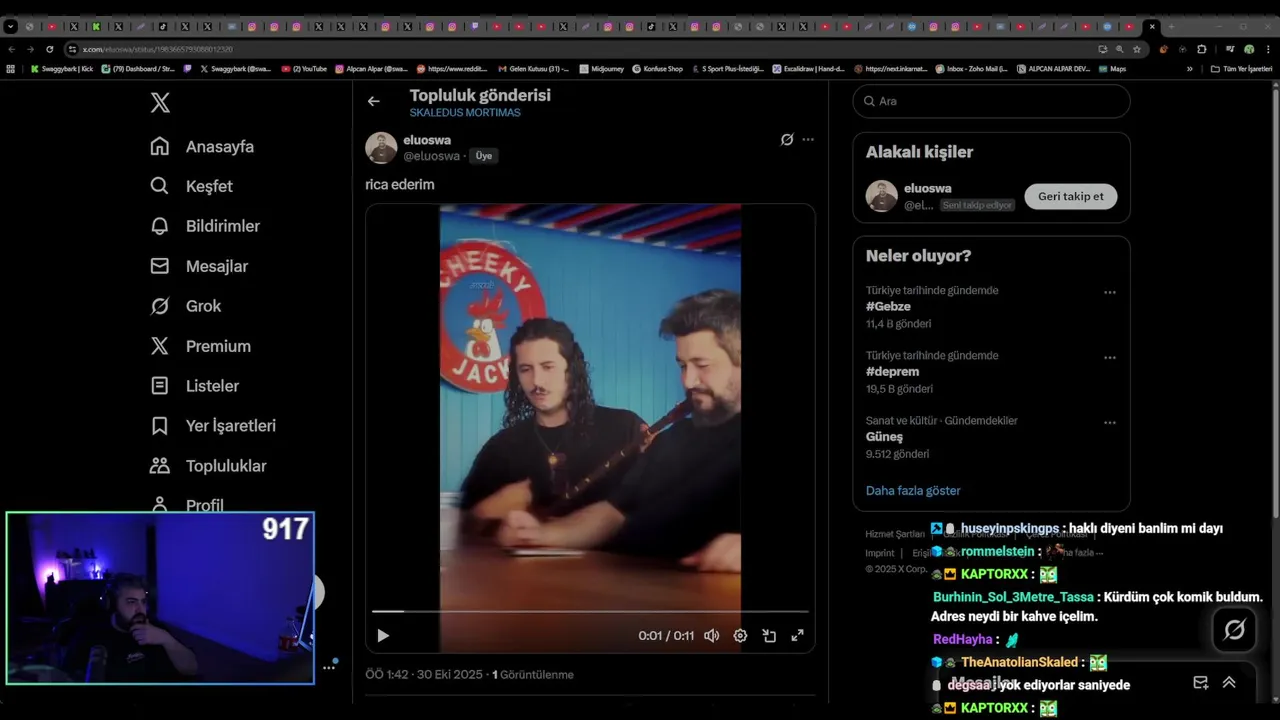Click the address bar URL
Image resolution: width=1280 pixels, height=720 pixels.
[x=158, y=49]
